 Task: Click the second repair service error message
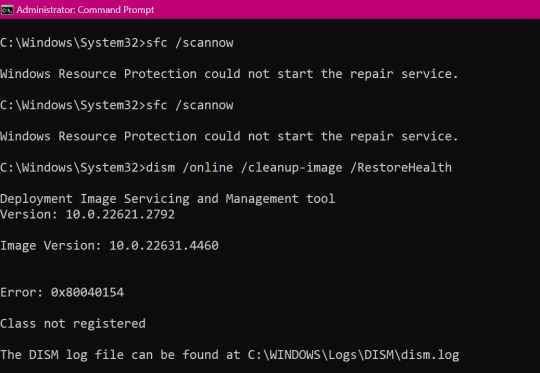click(x=229, y=136)
